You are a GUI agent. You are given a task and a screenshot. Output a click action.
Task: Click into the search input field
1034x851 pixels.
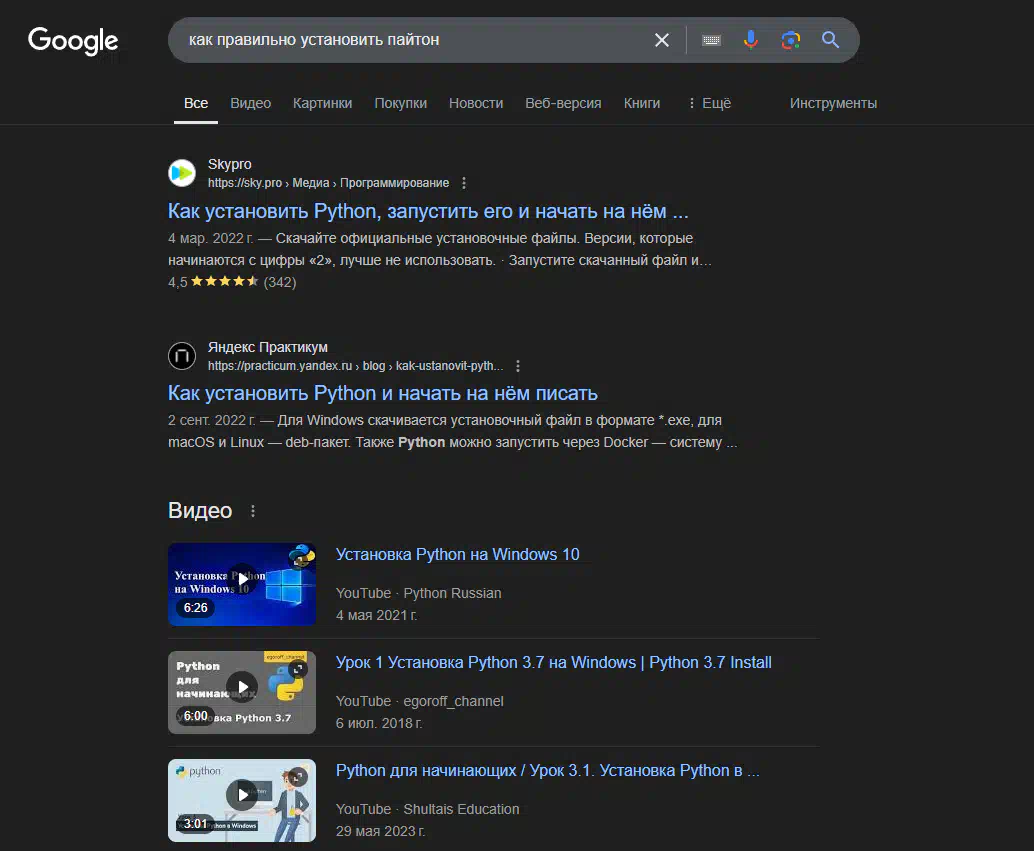coord(415,40)
